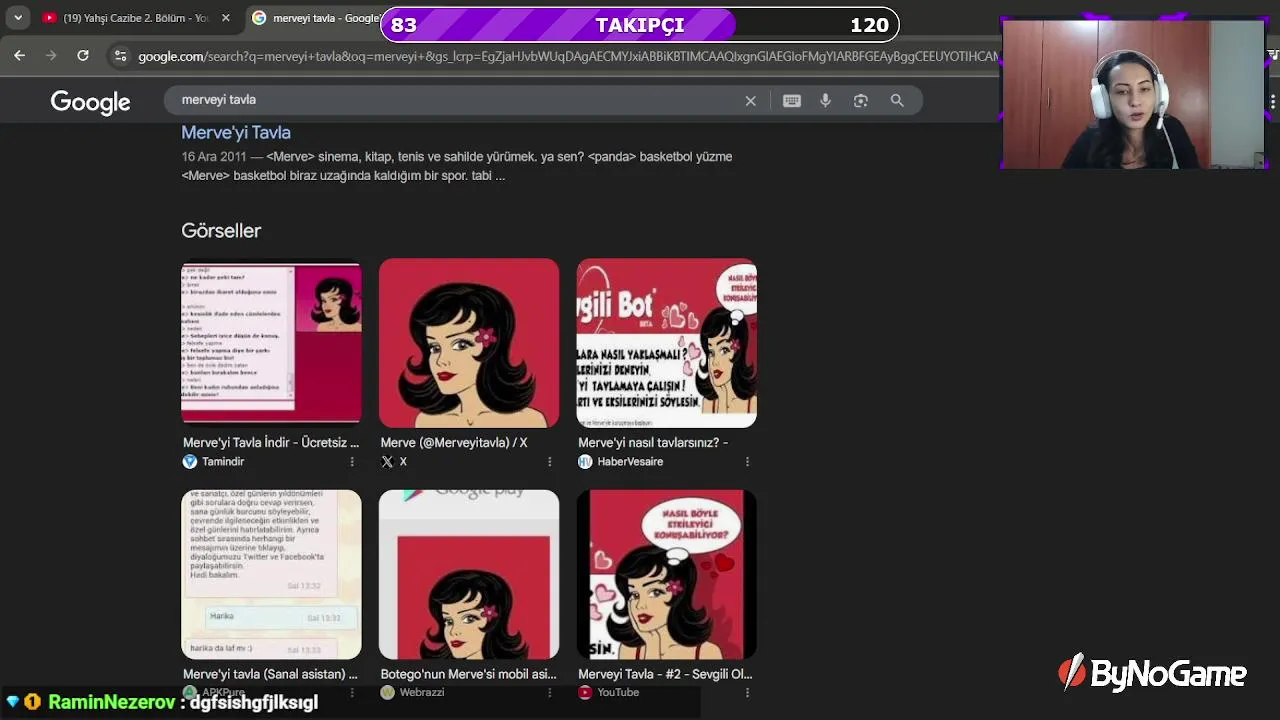Open more options for HaberVesaire result
The height and width of the screenshot is (720, 1280).
coord(747,462)
